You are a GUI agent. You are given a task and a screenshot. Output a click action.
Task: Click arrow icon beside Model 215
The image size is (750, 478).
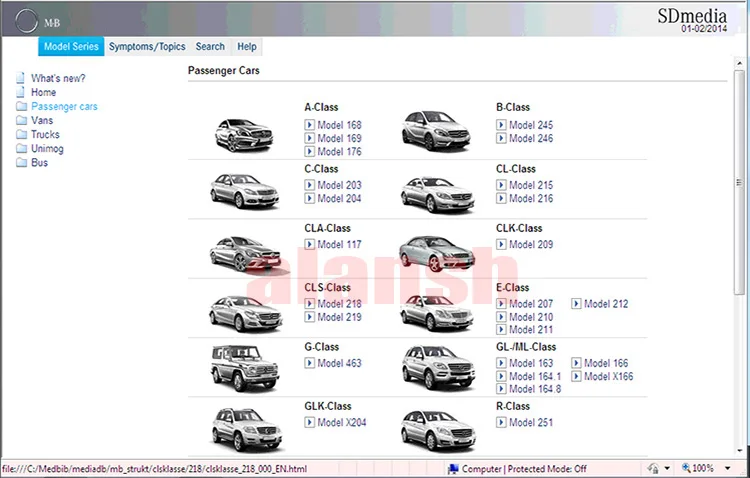click(501, 185)
